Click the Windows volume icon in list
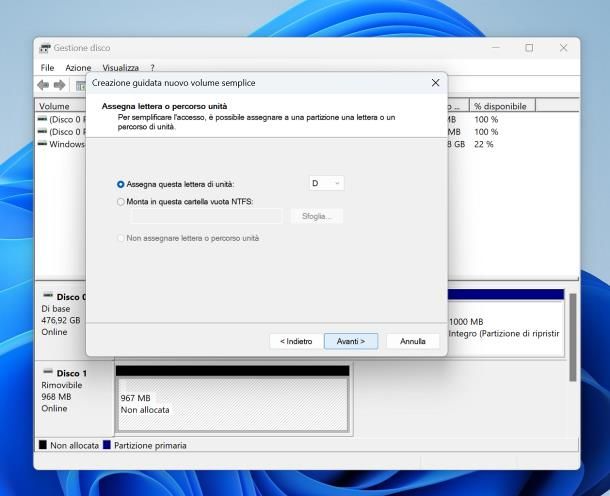Screen dimensions: 610x496 [x=42, y=144]
